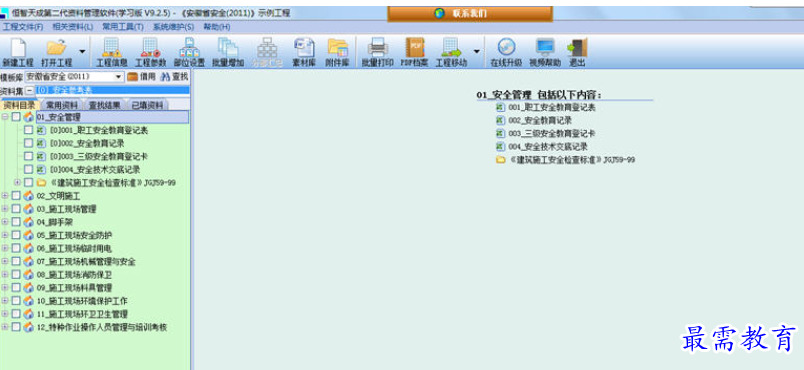
Task: Select 10_施工现场环境保护工作 tree item
Action: click(82, 301)
